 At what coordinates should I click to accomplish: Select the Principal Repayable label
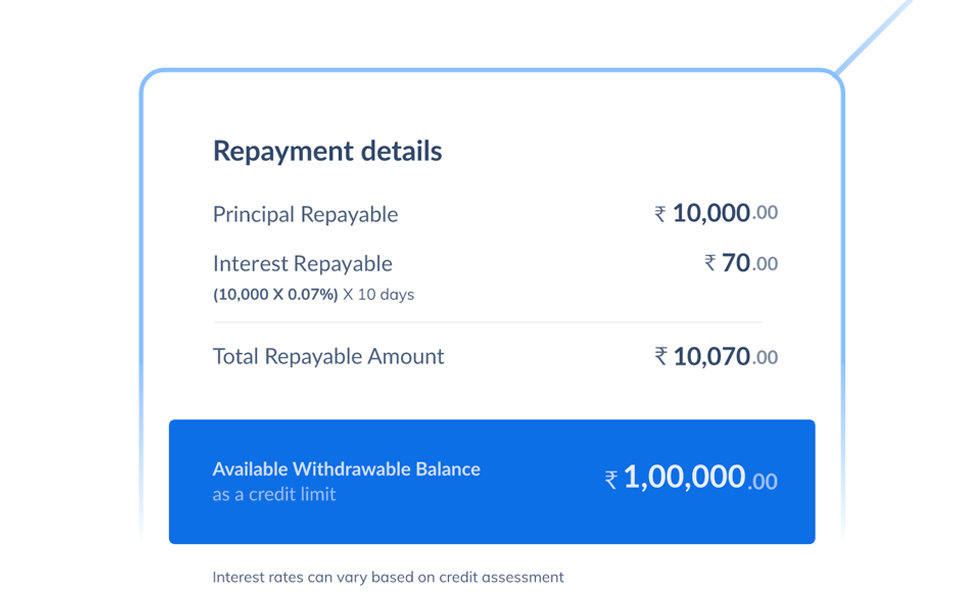[x=305, y=215]
